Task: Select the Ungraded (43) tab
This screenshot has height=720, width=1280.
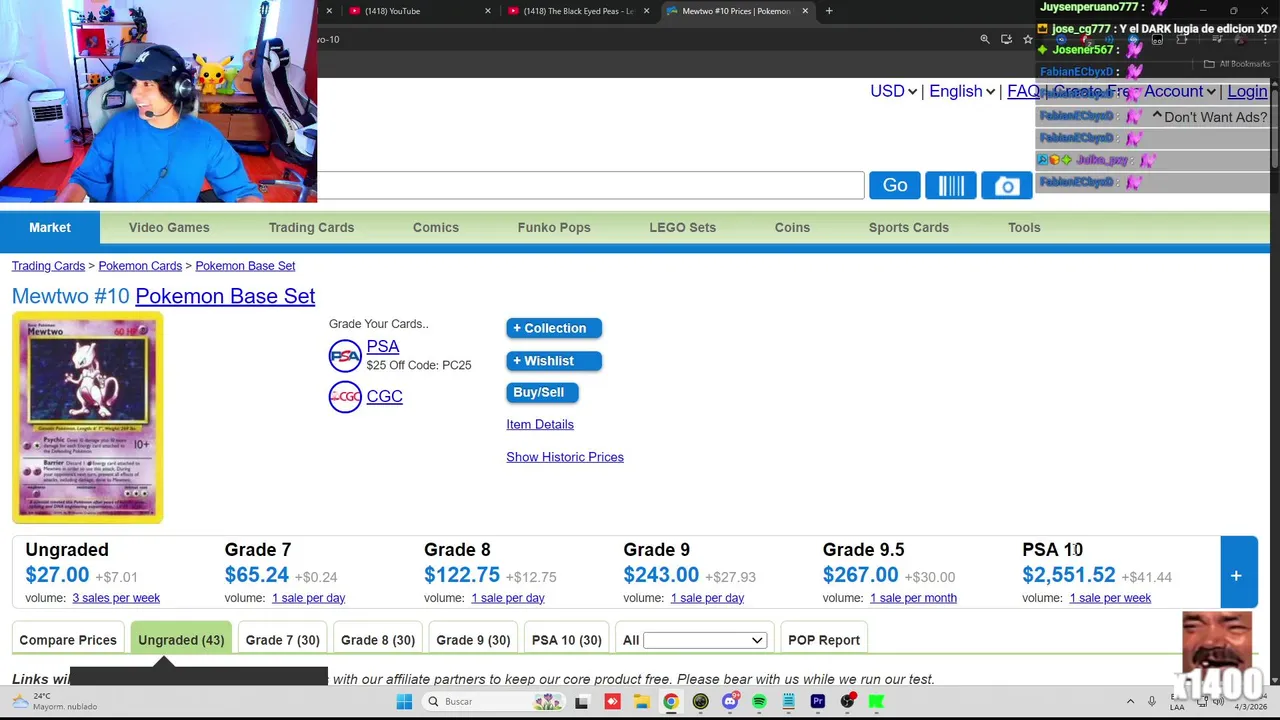Action: pos(181,640)
